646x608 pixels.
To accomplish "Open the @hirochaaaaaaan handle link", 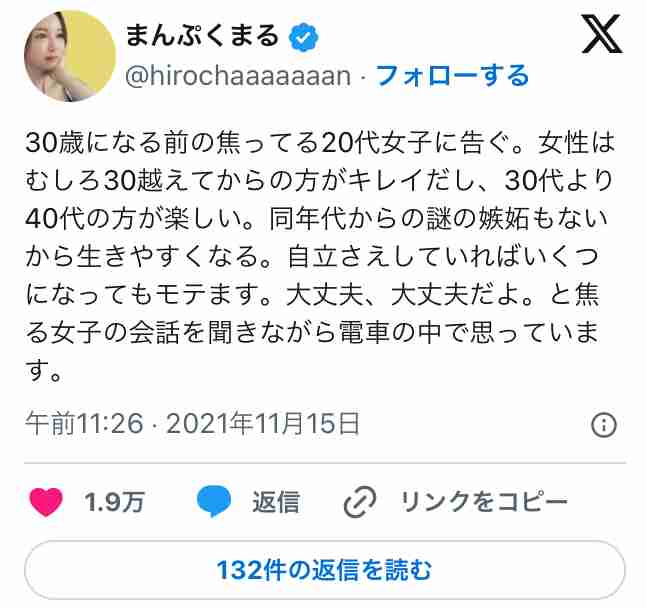I will tap(238, 76).
